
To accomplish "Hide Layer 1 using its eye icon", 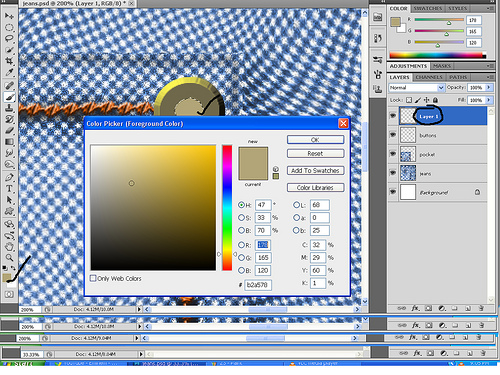I will [393, 116].
